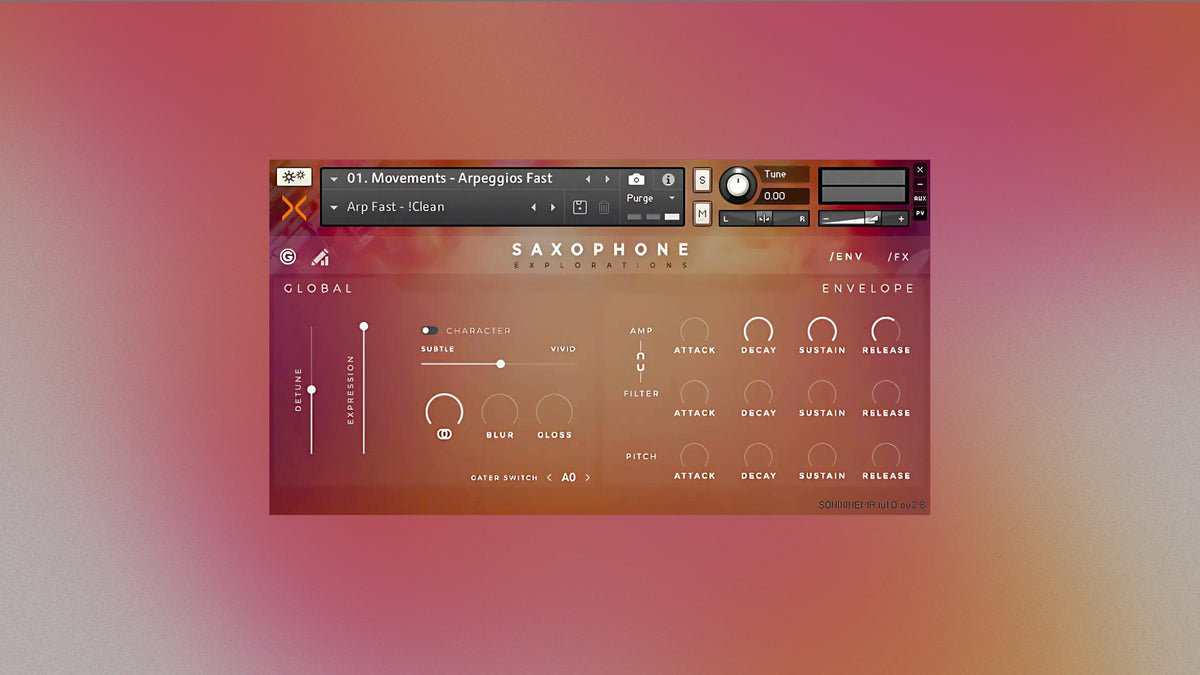Click the GLOSS knob
The height and width of the screenshot is (675, 1200).
click(554, 411)
